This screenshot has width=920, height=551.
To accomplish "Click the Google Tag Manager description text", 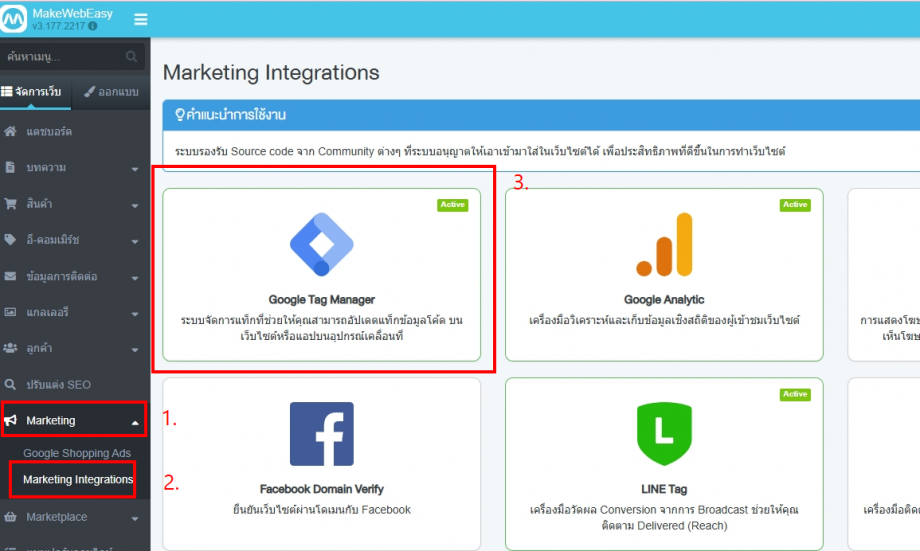I will click(322, 328).
